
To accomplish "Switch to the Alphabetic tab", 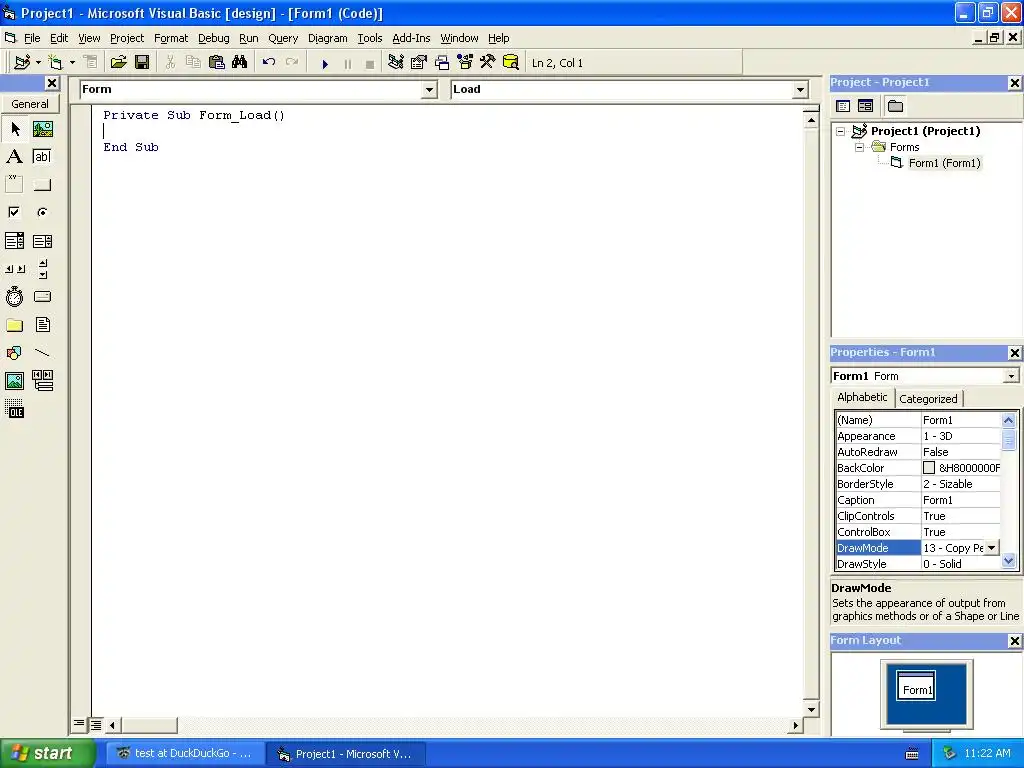I will (x=862, y=397).
